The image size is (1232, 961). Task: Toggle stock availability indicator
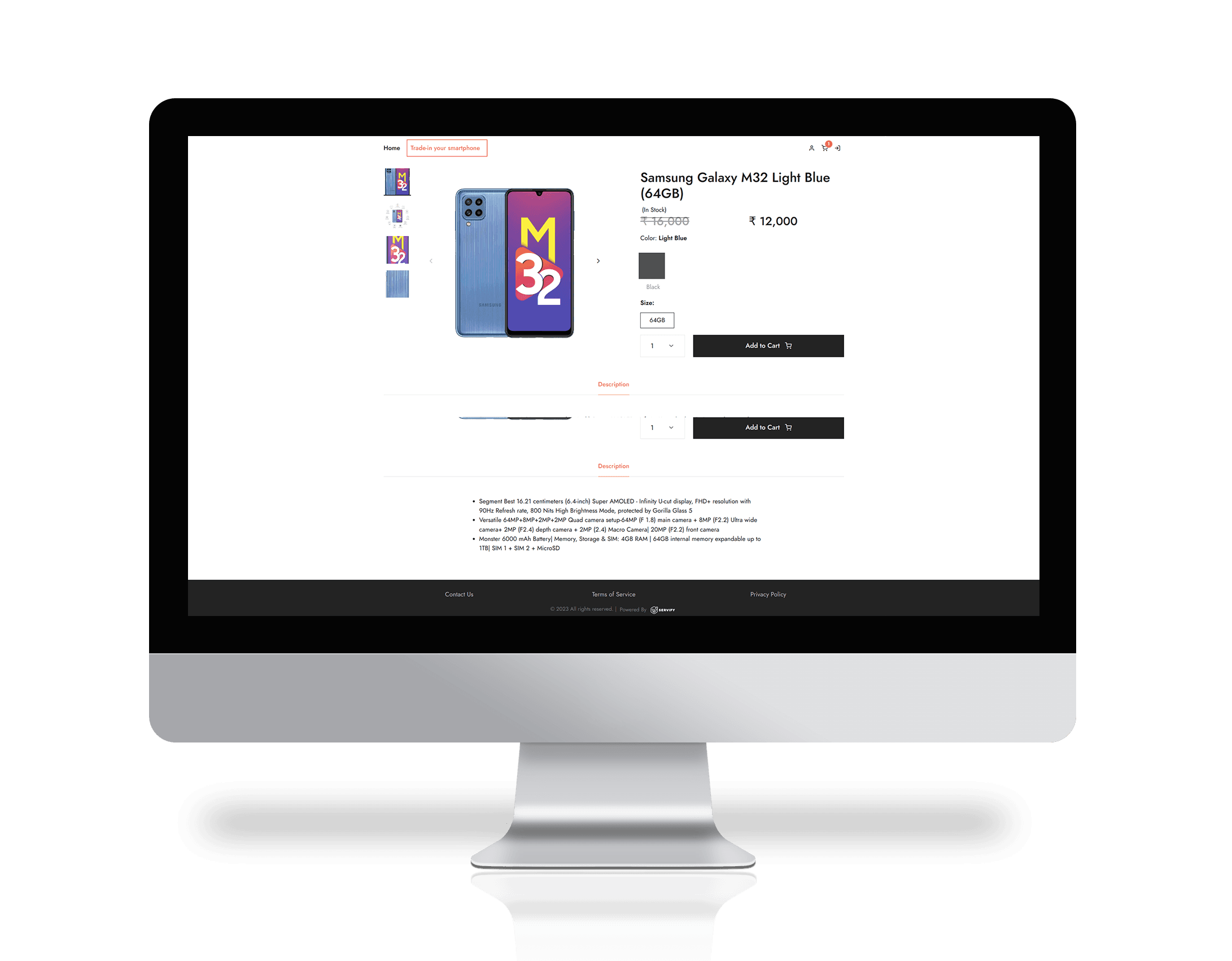tap(654, 209)
